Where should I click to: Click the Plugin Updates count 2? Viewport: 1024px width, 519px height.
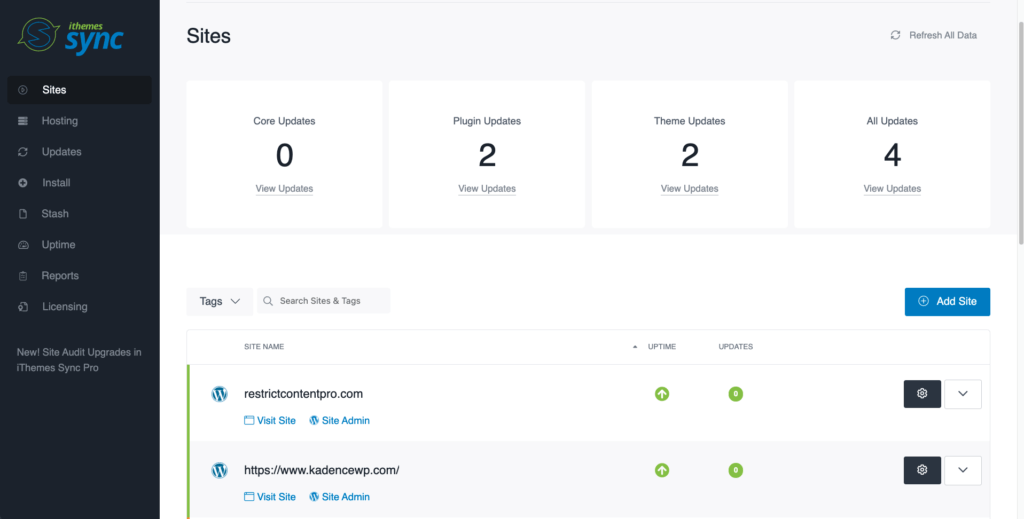pos(487,156)
